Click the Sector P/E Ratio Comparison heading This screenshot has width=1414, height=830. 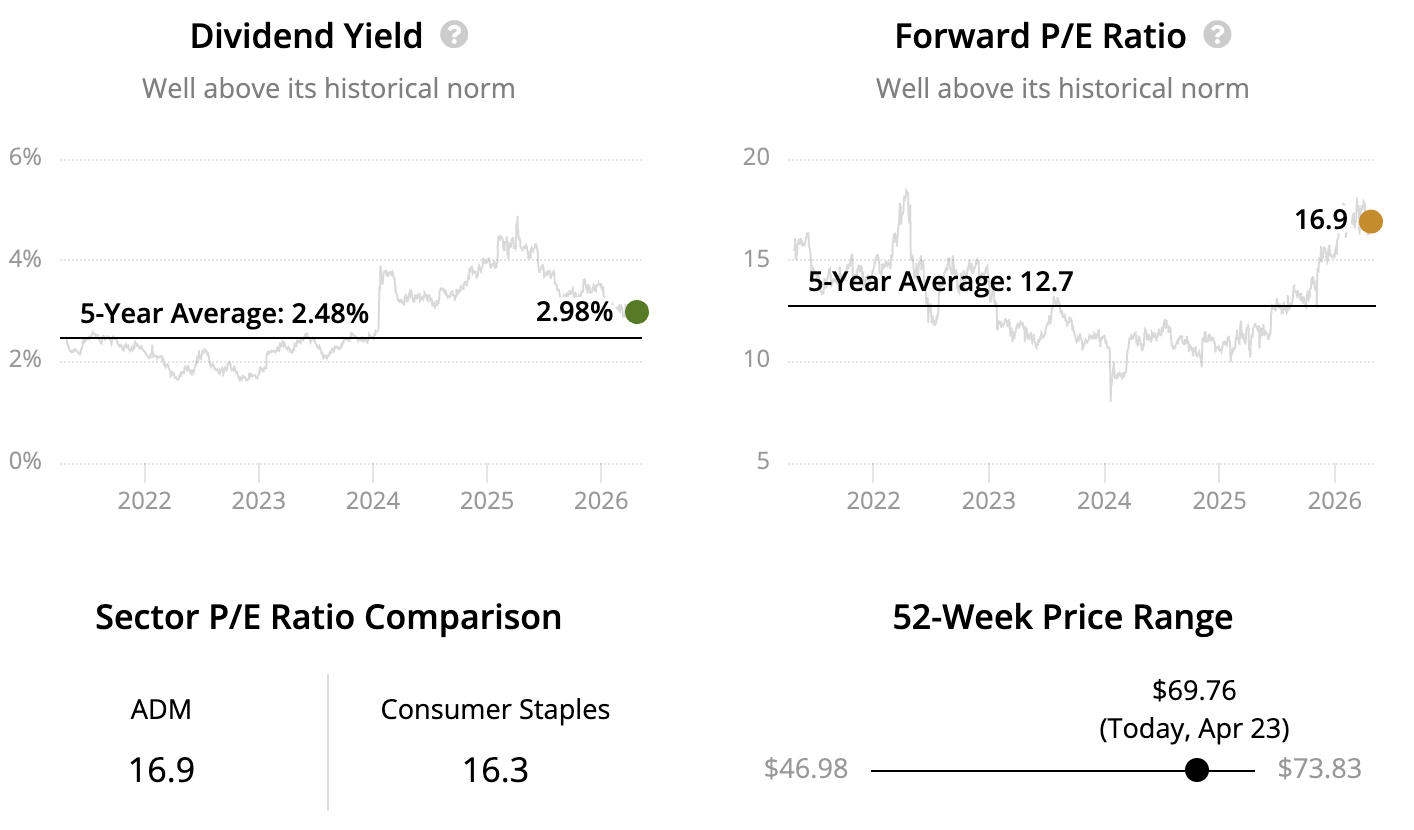point(328,617)
